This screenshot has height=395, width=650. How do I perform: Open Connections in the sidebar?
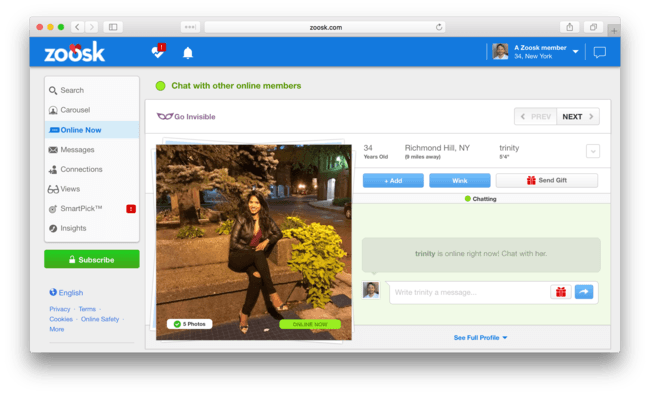coord(92,170)
